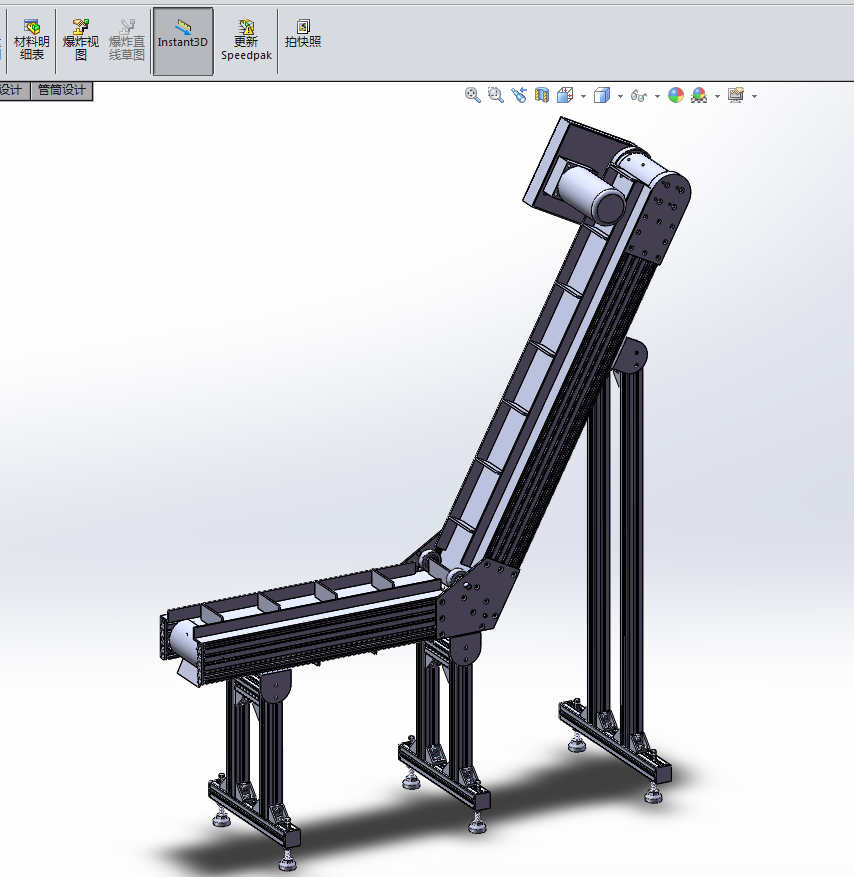Screen dimensions: 854x877
Task: Expand the Display Style dropdown arrow
Action: 620,96
